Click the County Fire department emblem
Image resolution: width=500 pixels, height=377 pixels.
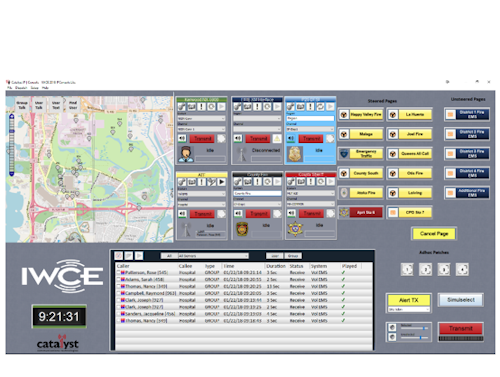click(x=242, y=229)
